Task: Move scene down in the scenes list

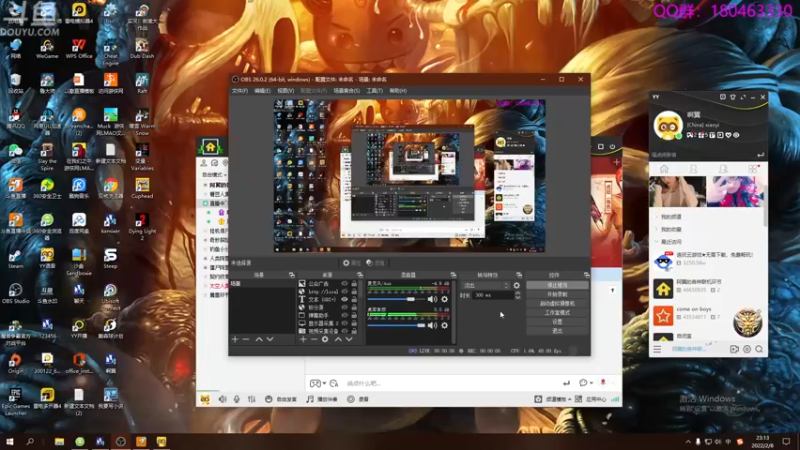Action: (x=270, y=339)
